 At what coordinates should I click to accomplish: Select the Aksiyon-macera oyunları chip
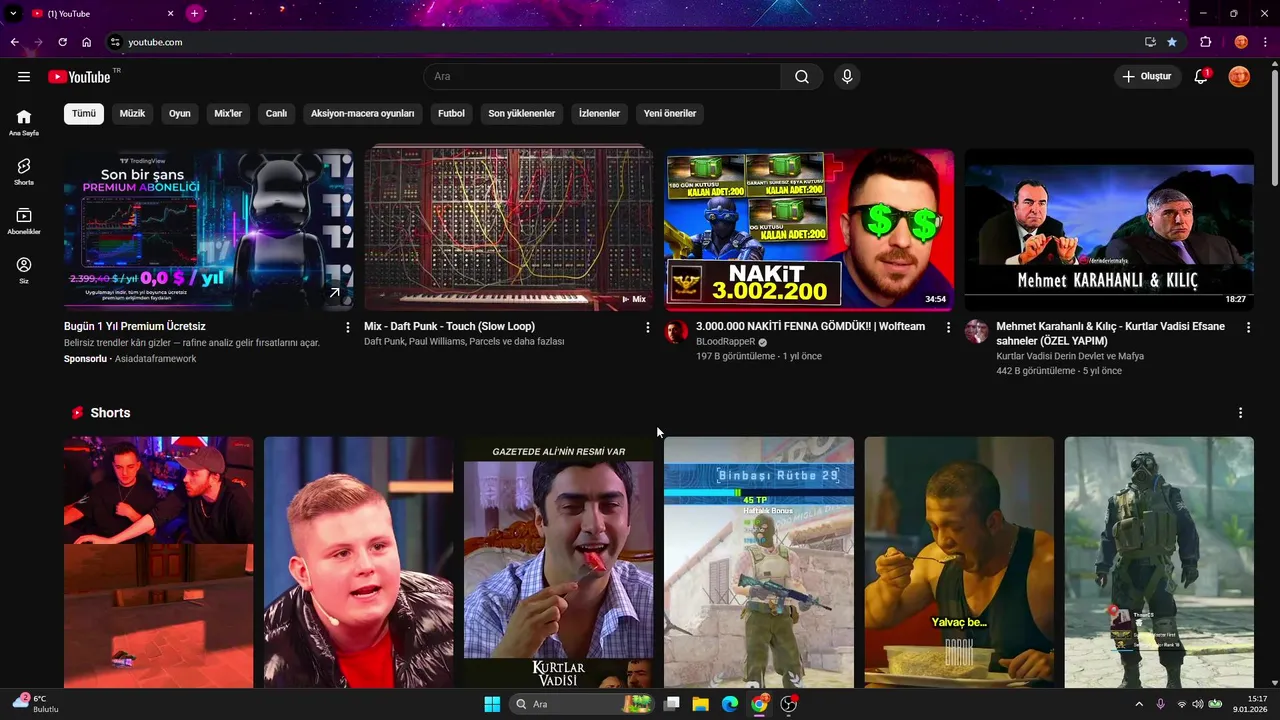(x=362, y=113)
